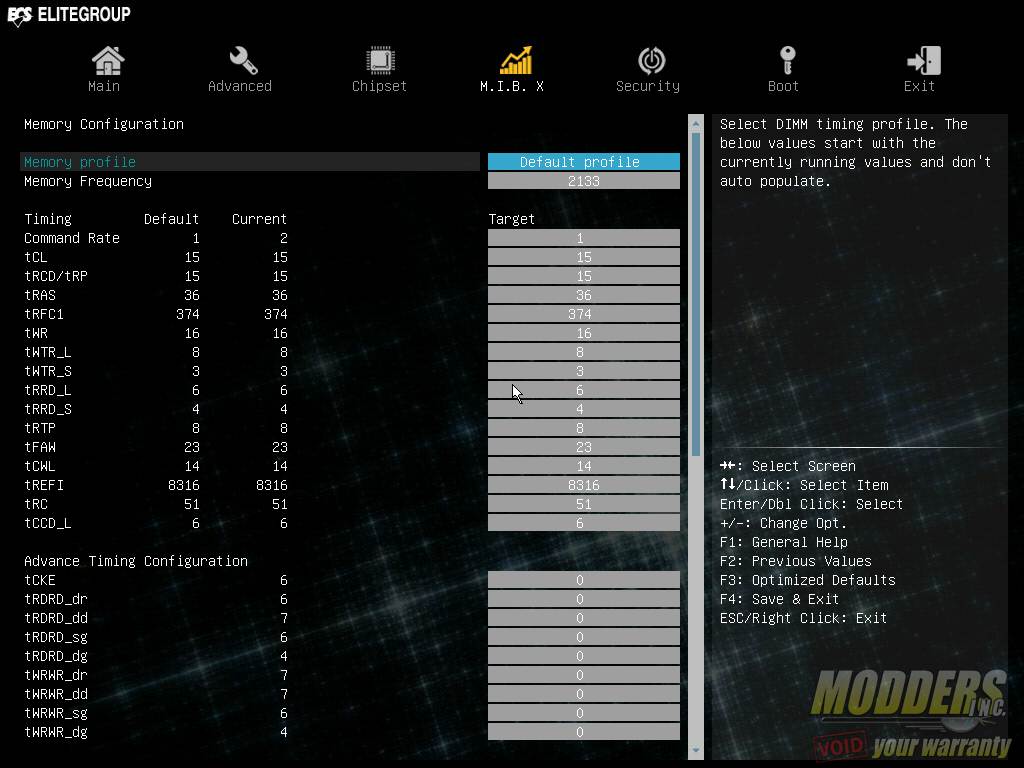Viewport: 1024px width, 768px height.
Task: Edit the tWRWR_sg target value field
Action: [584, 712]
